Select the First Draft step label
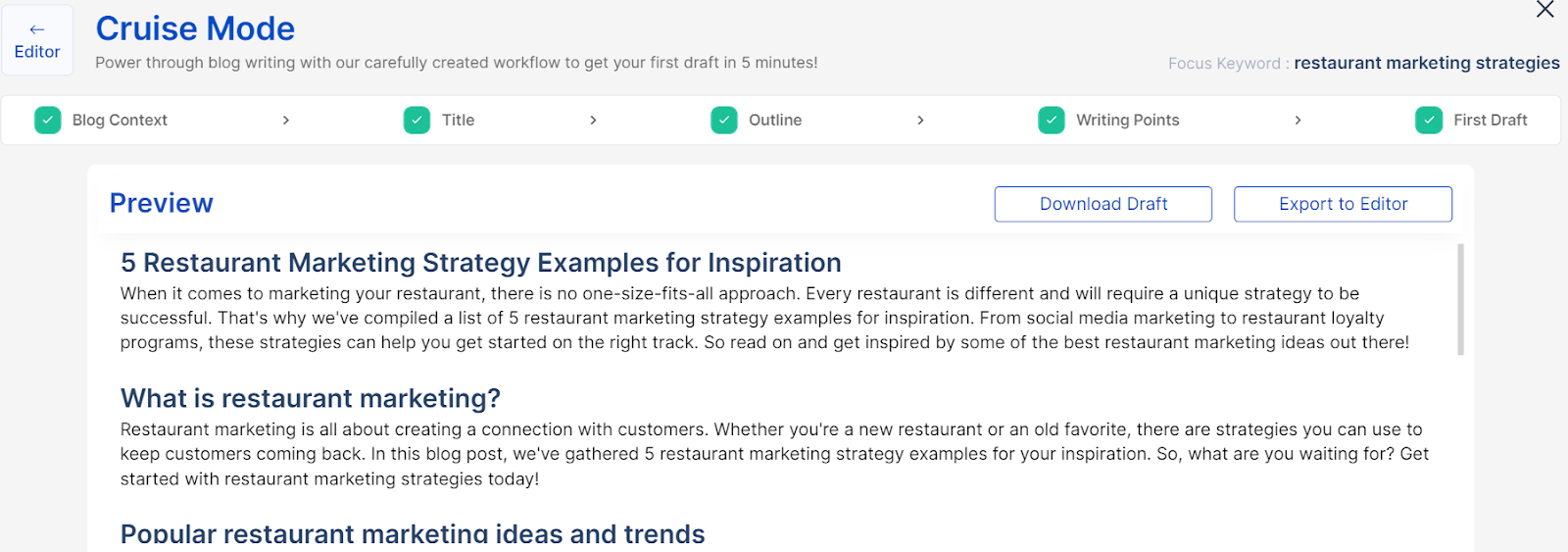1568x552 pixels. point(1490,120)
